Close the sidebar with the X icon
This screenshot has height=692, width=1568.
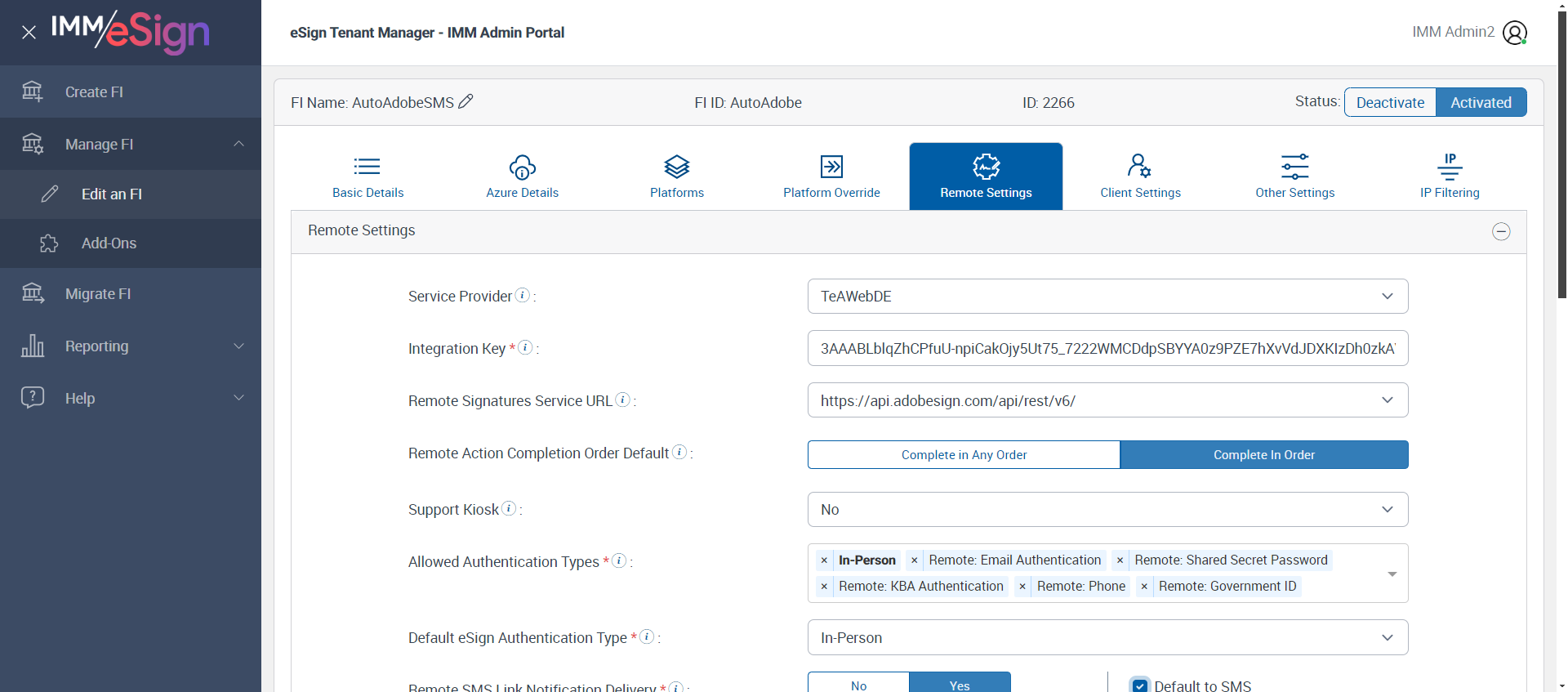(x=29, y=33)
